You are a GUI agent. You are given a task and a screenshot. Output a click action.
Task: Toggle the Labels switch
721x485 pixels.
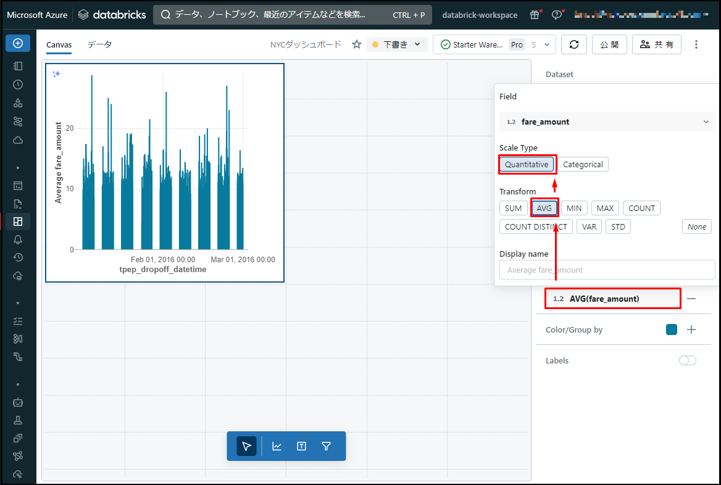(x=687, y=360)
